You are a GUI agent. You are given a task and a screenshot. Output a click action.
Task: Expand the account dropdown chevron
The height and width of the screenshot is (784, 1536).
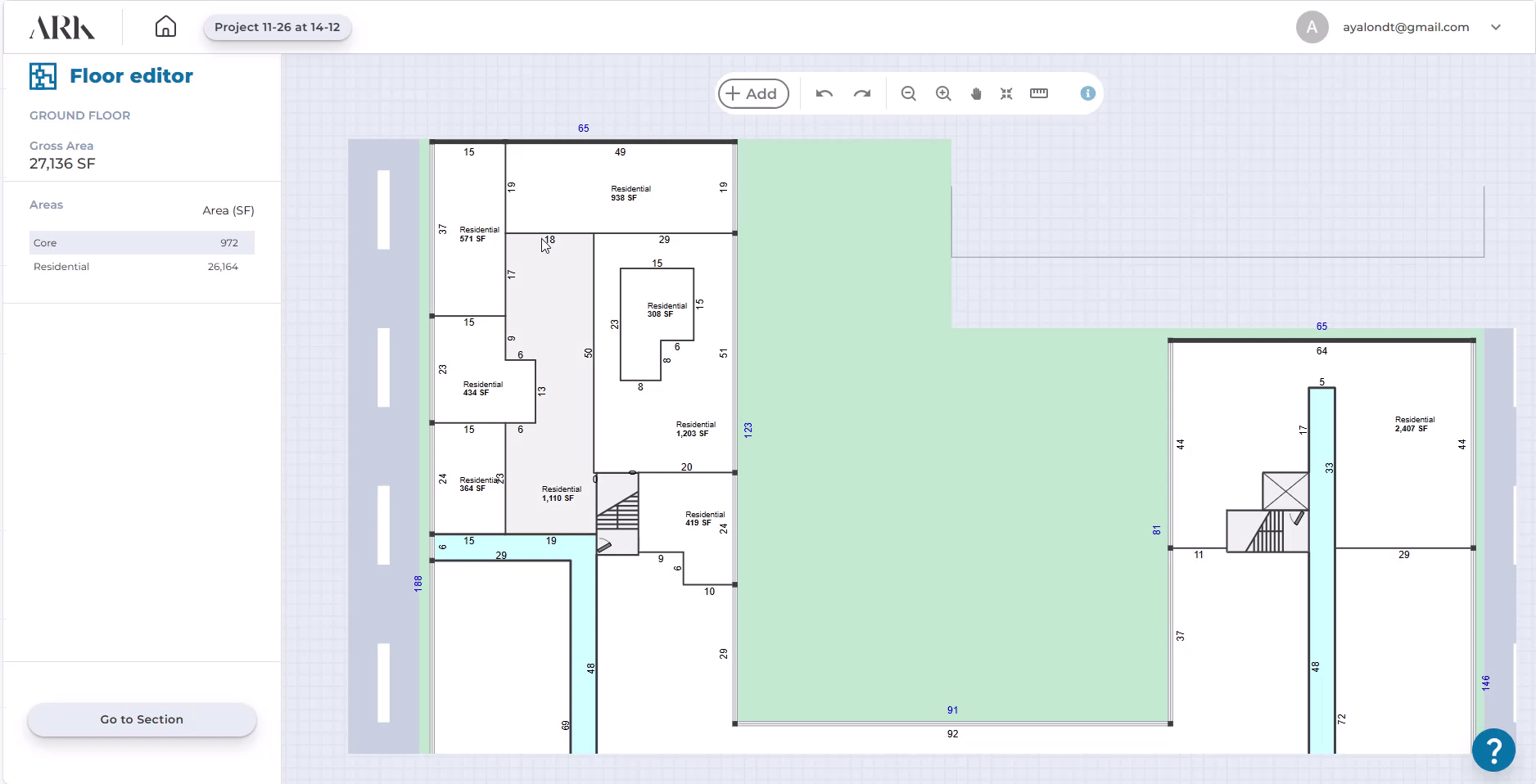(x=1496, y=27)
